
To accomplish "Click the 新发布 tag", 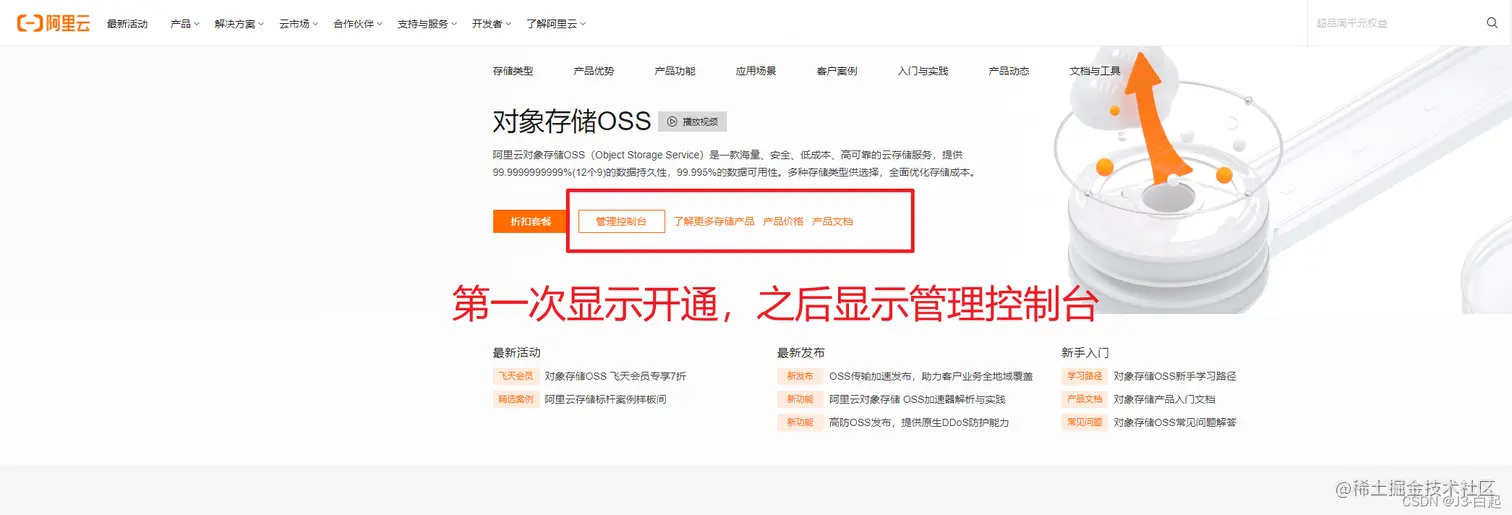I will coord(799,377).
